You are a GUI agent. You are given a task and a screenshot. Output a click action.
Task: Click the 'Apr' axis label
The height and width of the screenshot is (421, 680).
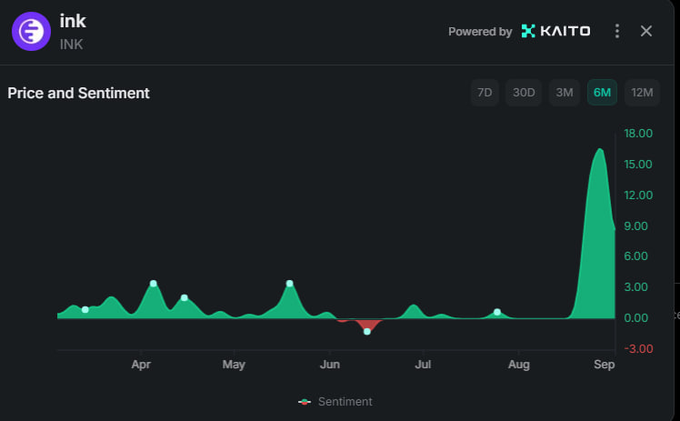tap(141, 364)
